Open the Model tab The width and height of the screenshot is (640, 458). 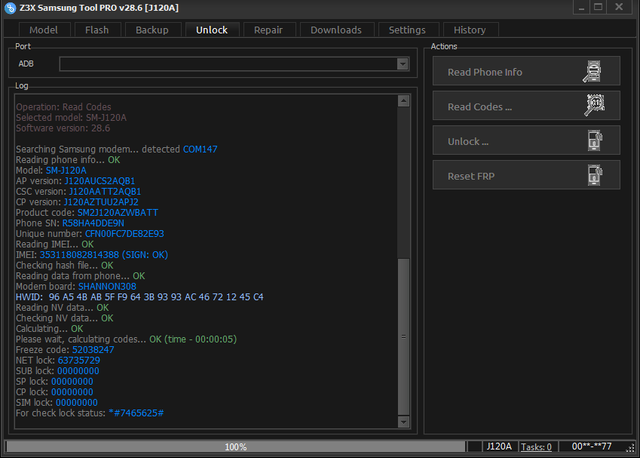(x=44, y=30)
